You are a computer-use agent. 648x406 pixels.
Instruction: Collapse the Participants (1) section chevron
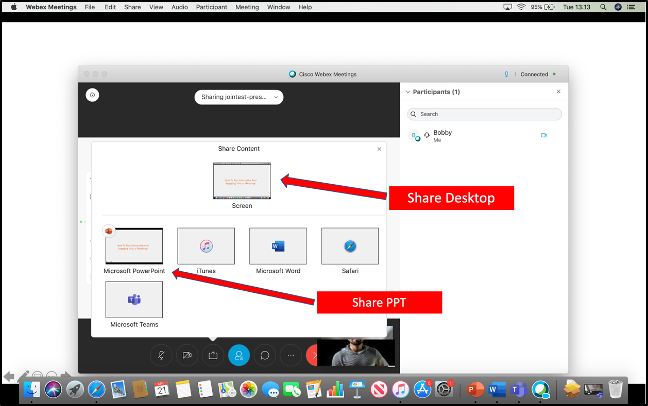[408, 92]
